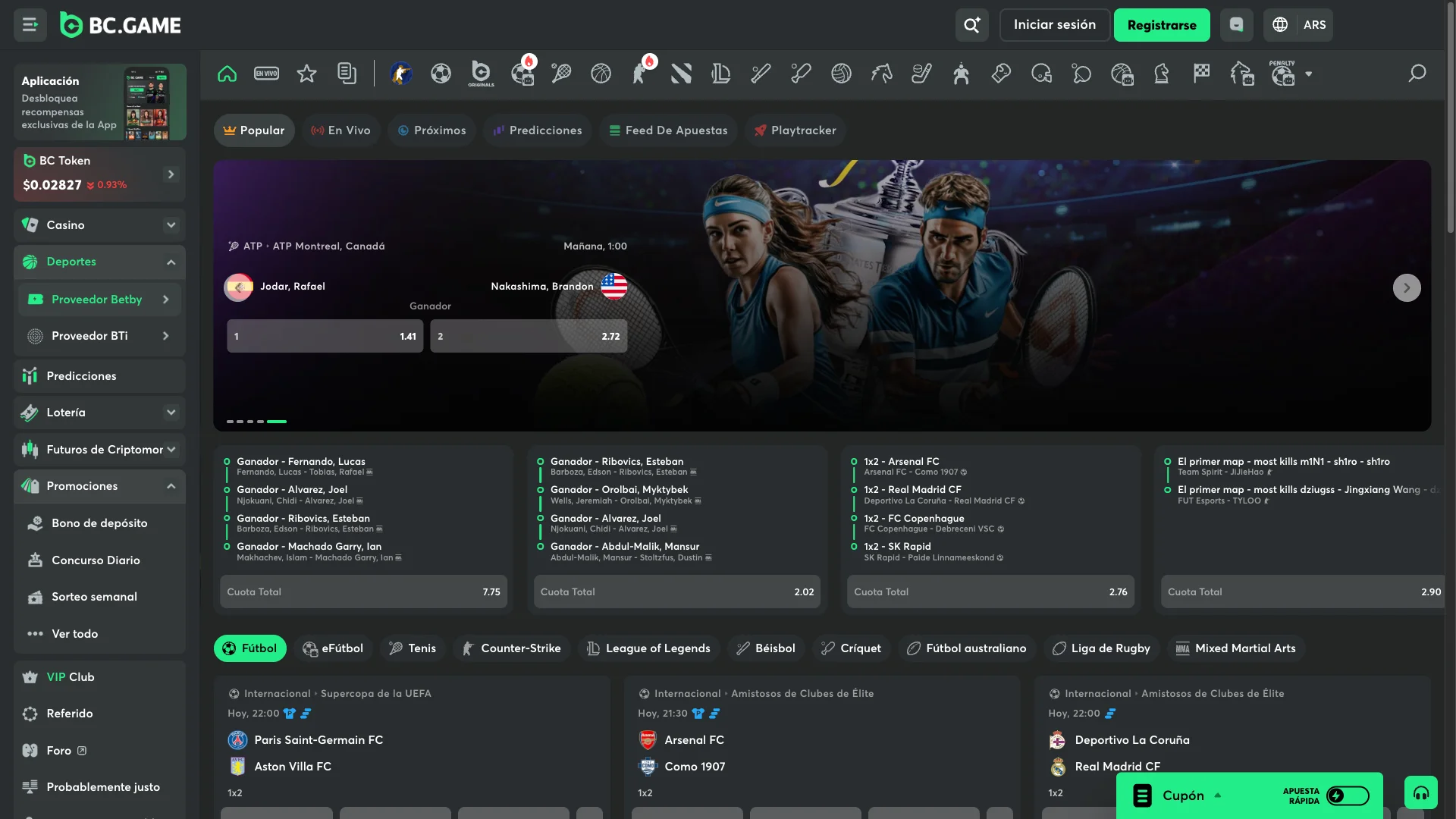Switch to the En Vivo tab
Screen dimensions: 1456x819
340,130
